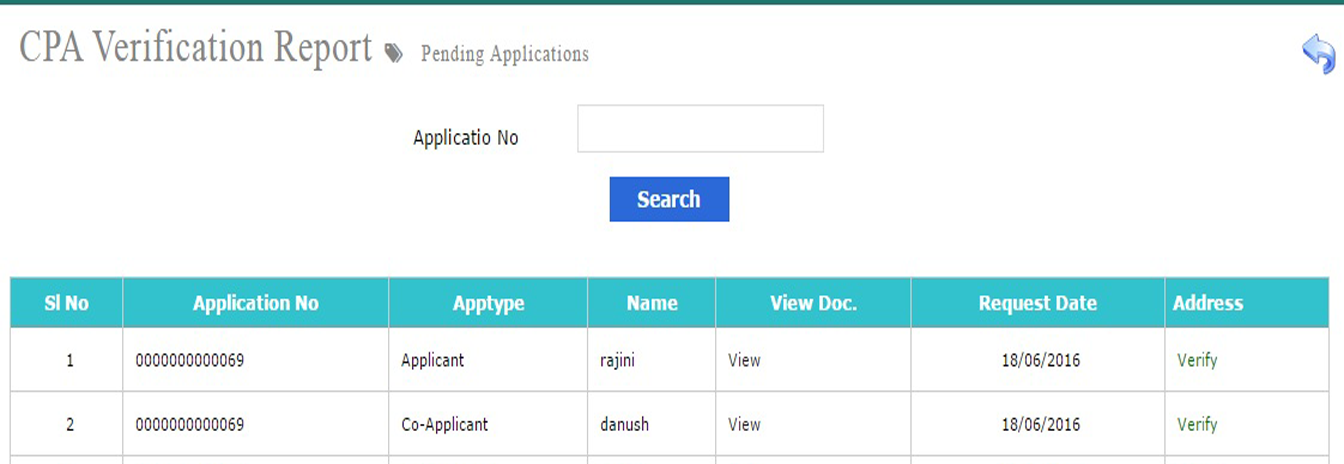This screenshot has width=1344, height=464.
Task: Verify address for rajini
Action: pyautogui.click(x=1197, y=360)
